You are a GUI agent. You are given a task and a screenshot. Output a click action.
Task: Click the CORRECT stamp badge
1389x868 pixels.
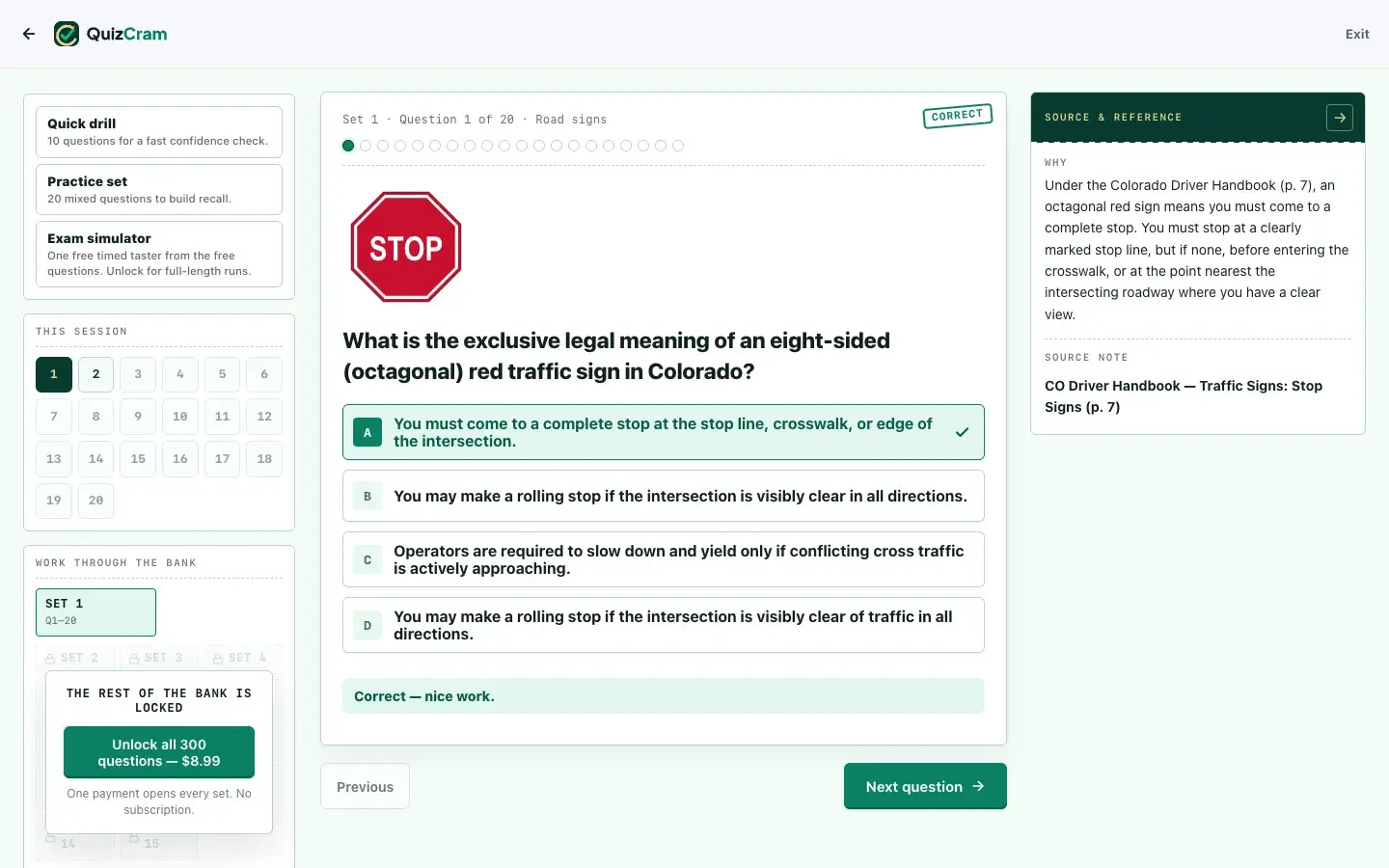(957, 116)
